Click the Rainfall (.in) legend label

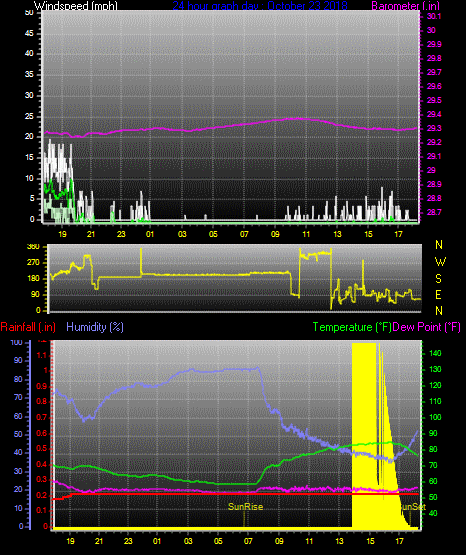point(28,327)
